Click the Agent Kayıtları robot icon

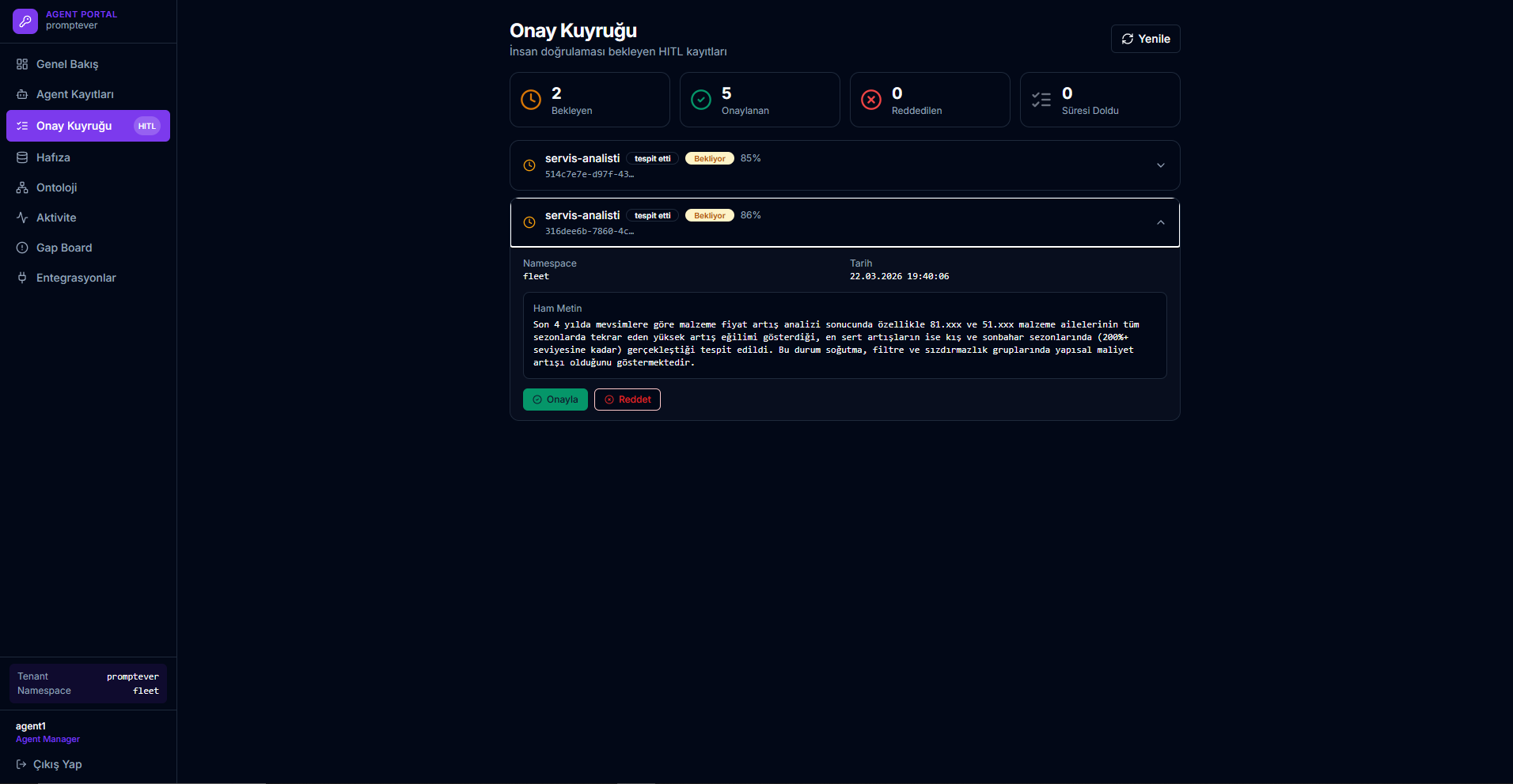pyautogui.click(x=22, y=94)
